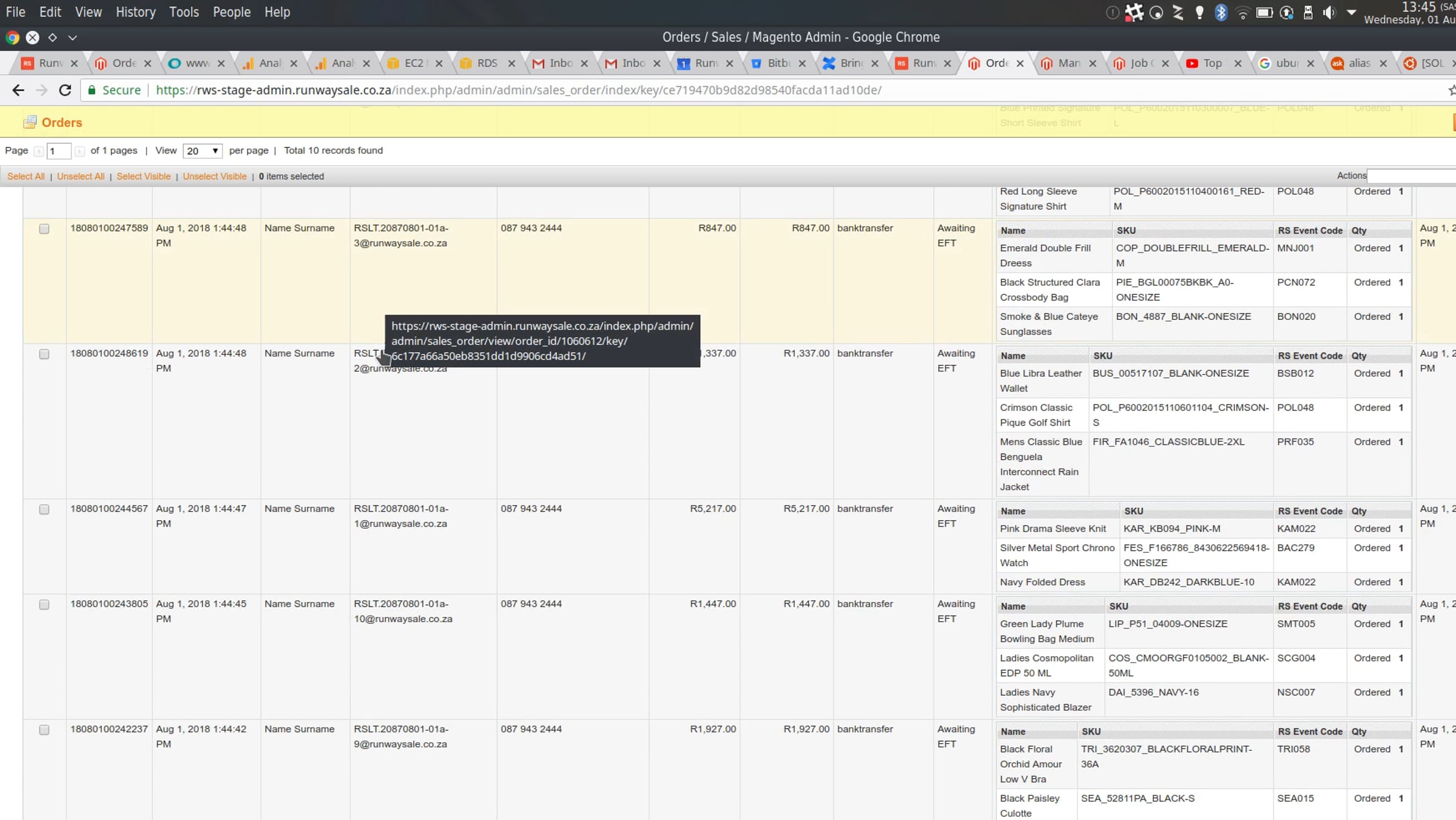
Task: Open the Actions dropdown field
Action: [x=1410, y=176]
